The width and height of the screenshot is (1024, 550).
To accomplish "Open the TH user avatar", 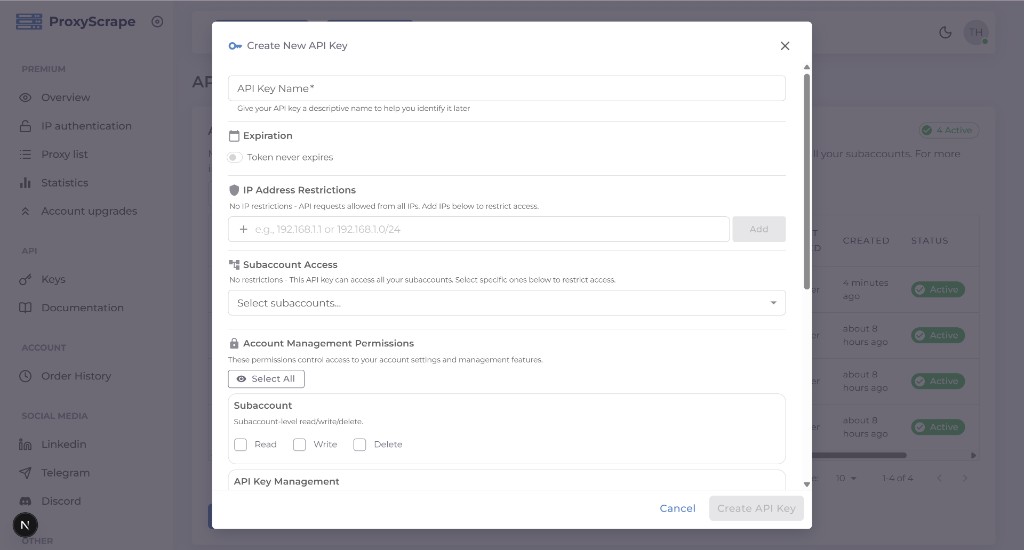I will click(976, 32).
